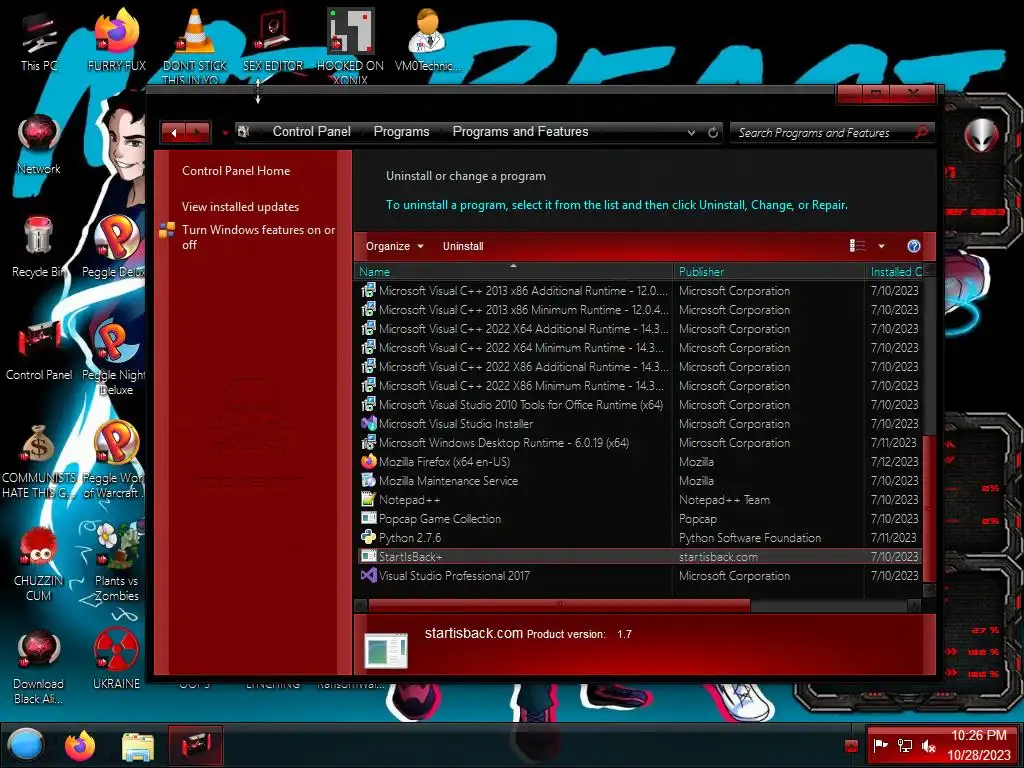Sort by the Installed On column header
1024x768 pixels.
896,271
